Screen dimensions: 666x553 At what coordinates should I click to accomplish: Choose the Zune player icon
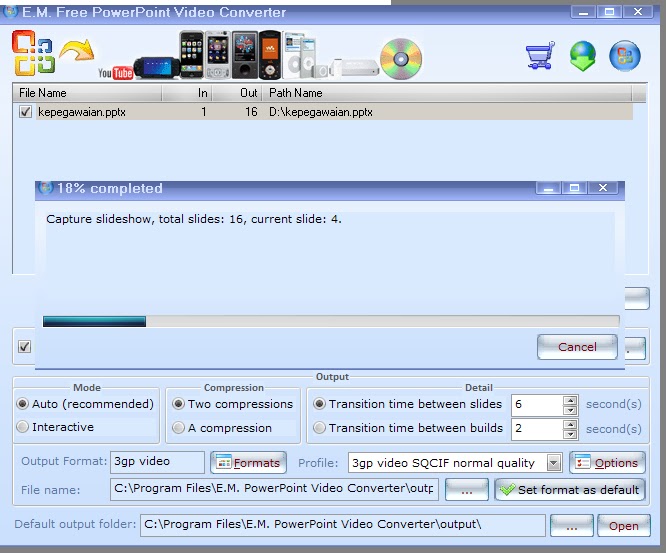pyautogui.click(x=245, y=54)
